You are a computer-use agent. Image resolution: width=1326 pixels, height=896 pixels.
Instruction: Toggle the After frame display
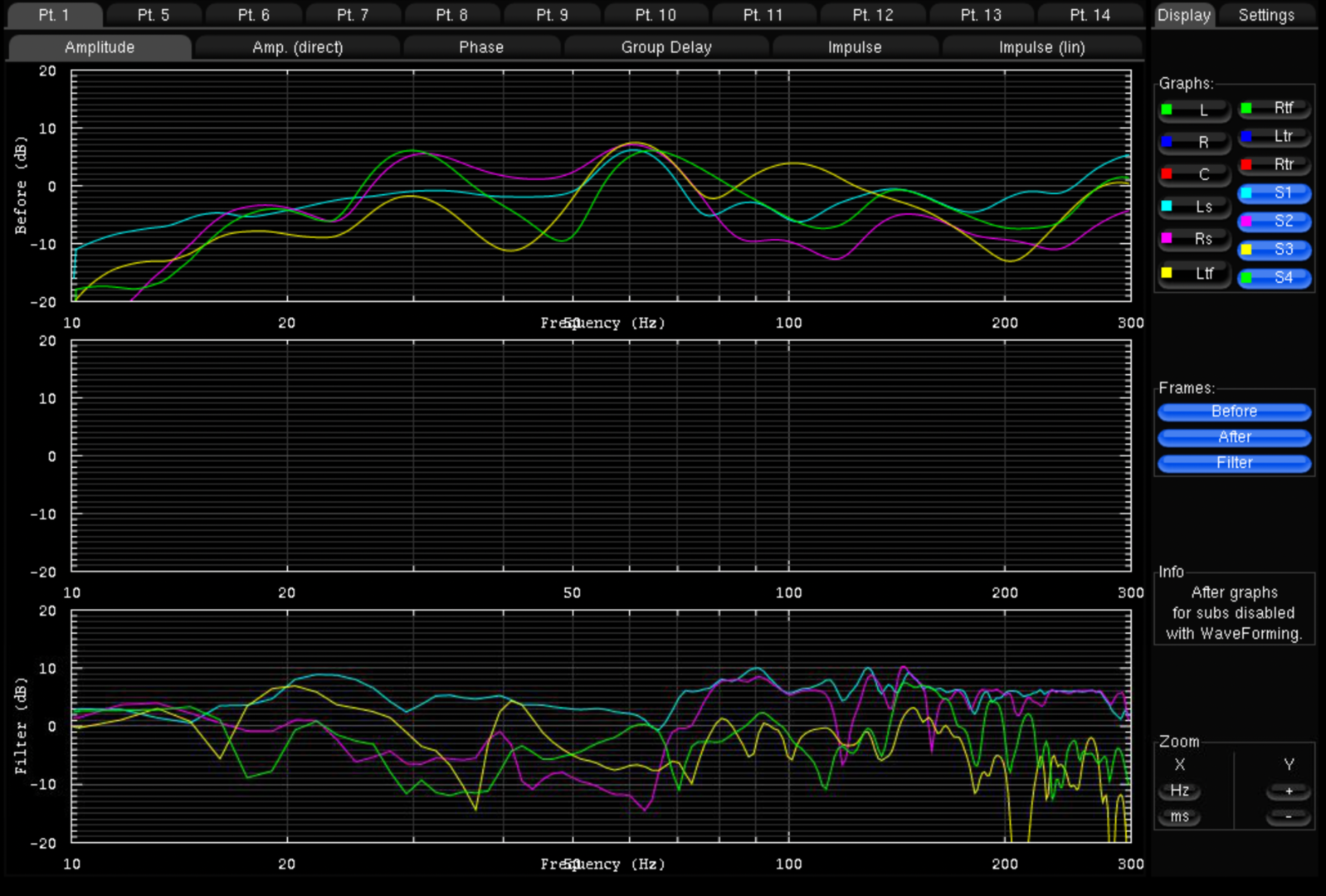(1234, 437)
